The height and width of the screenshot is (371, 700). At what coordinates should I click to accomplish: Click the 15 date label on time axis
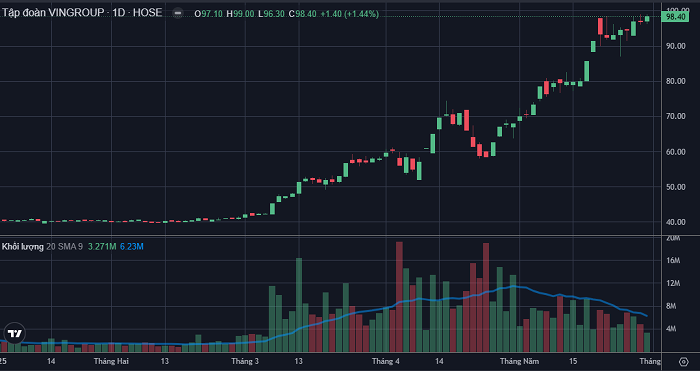[x=573, y=361]
